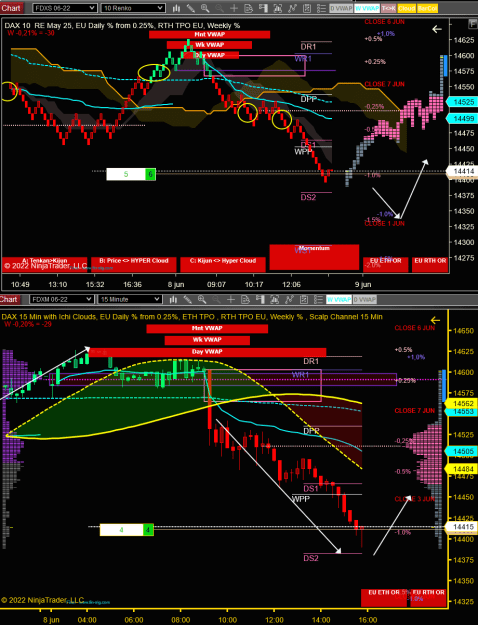
Task: Click the green 6 counter box on Renko chart
Action: 150,174
